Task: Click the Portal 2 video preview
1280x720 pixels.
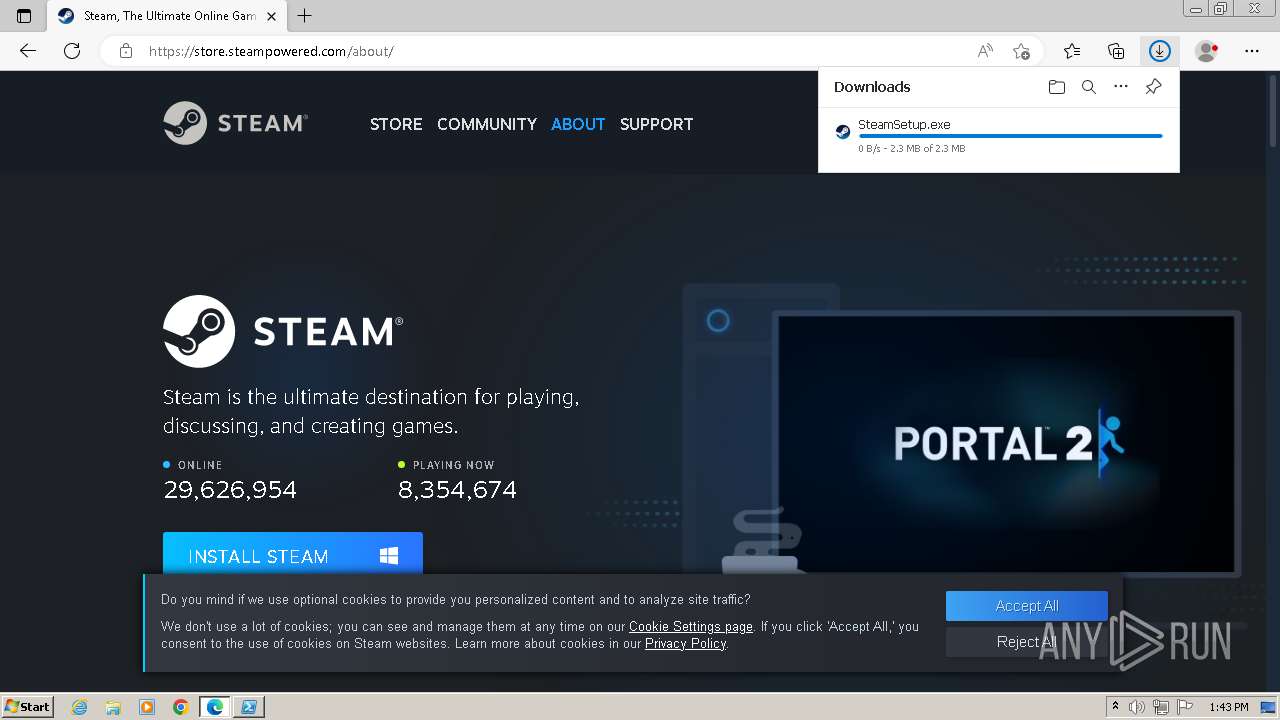Action: point(1006,444)
